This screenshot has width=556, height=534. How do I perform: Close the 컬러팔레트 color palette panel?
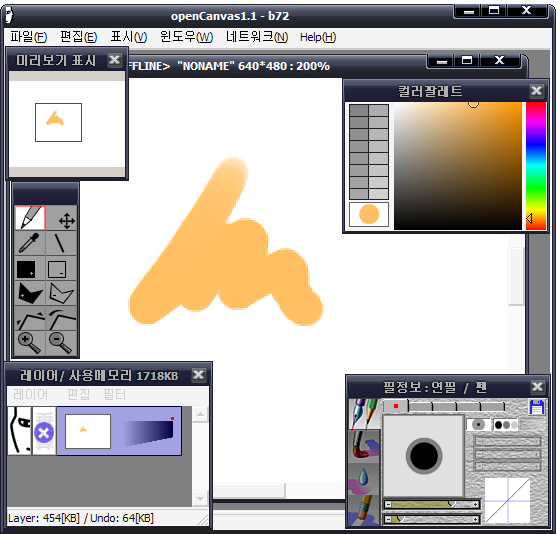click(536, 91)
